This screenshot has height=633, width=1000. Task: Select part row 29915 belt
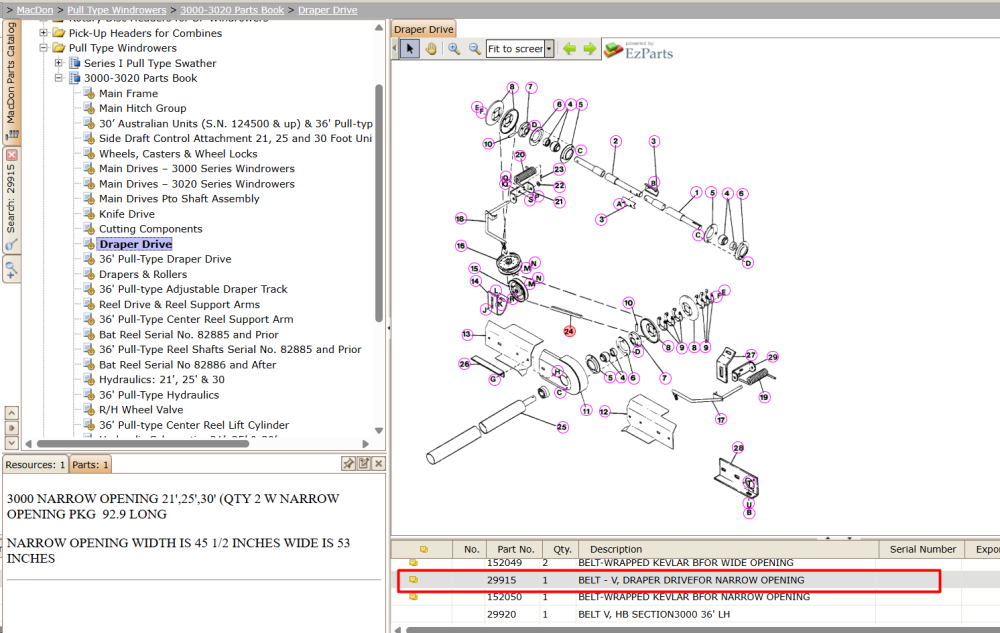pyautogui.click(x=668, y=580)
